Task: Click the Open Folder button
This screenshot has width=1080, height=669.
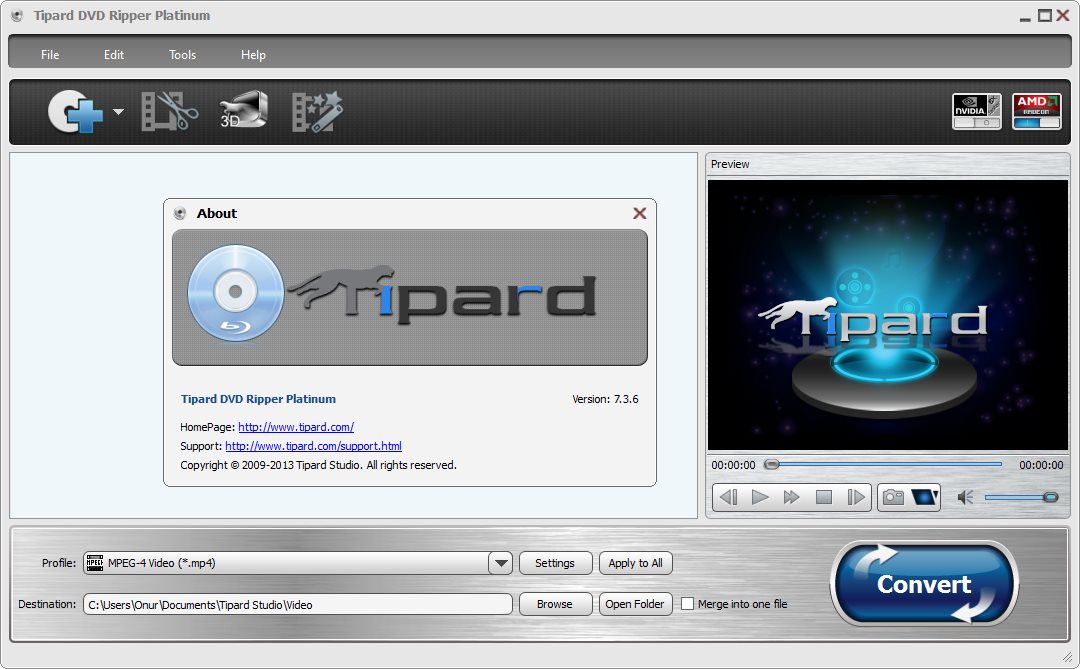Action: tap(635, 604)
